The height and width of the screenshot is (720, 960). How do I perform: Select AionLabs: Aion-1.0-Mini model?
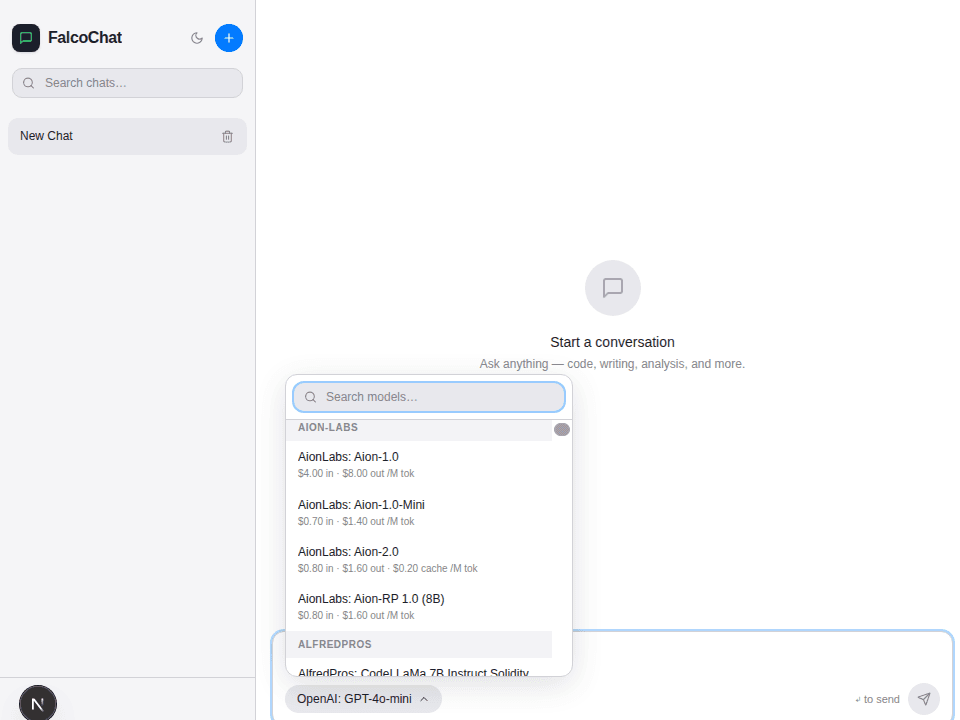coord(419,512)
